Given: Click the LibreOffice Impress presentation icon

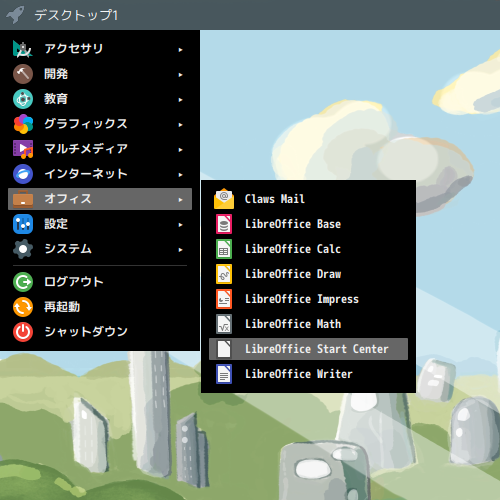Looking at the screenshot, I should pyautogui.click(x=224, y=299).
